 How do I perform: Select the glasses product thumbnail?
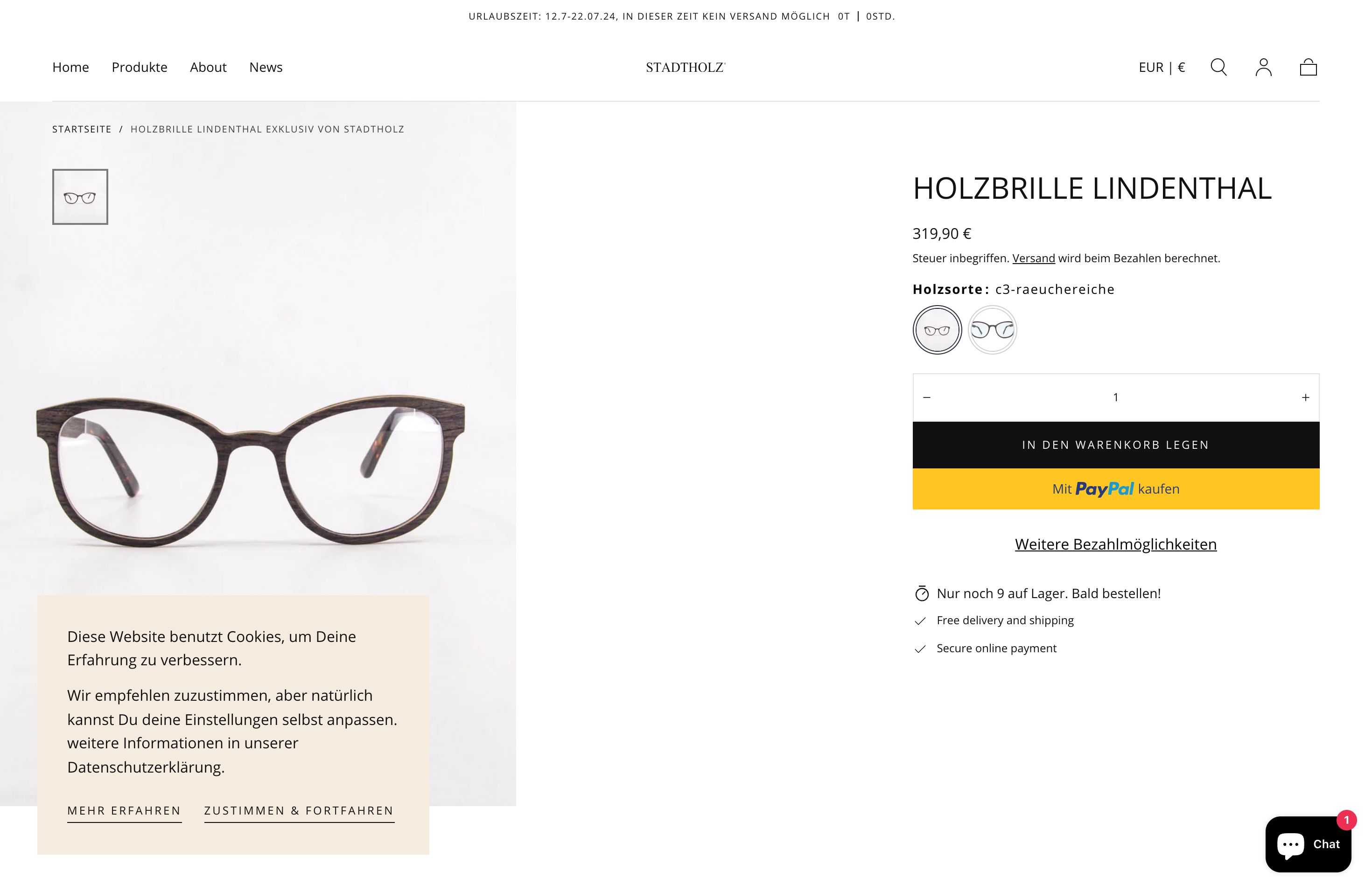[79, 196]
